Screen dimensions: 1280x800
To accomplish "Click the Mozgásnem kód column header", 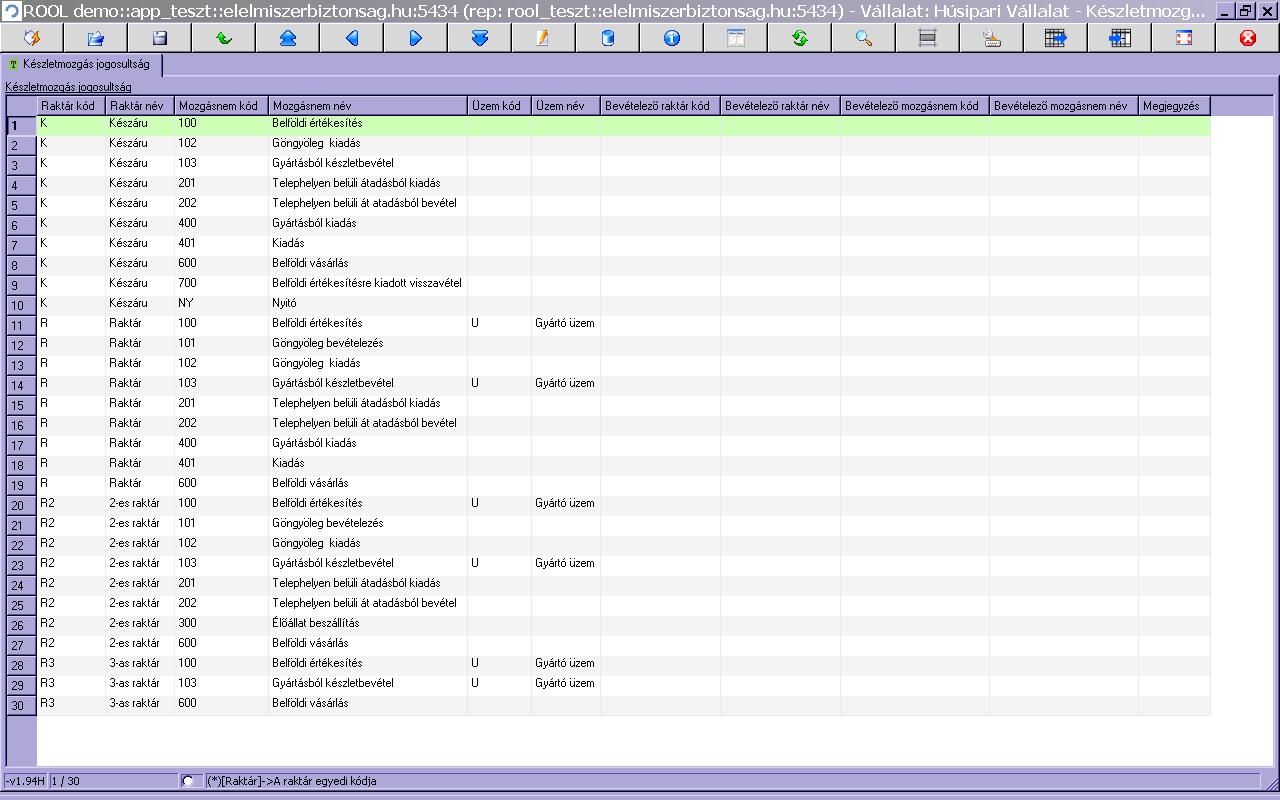I will coord(222,106).
